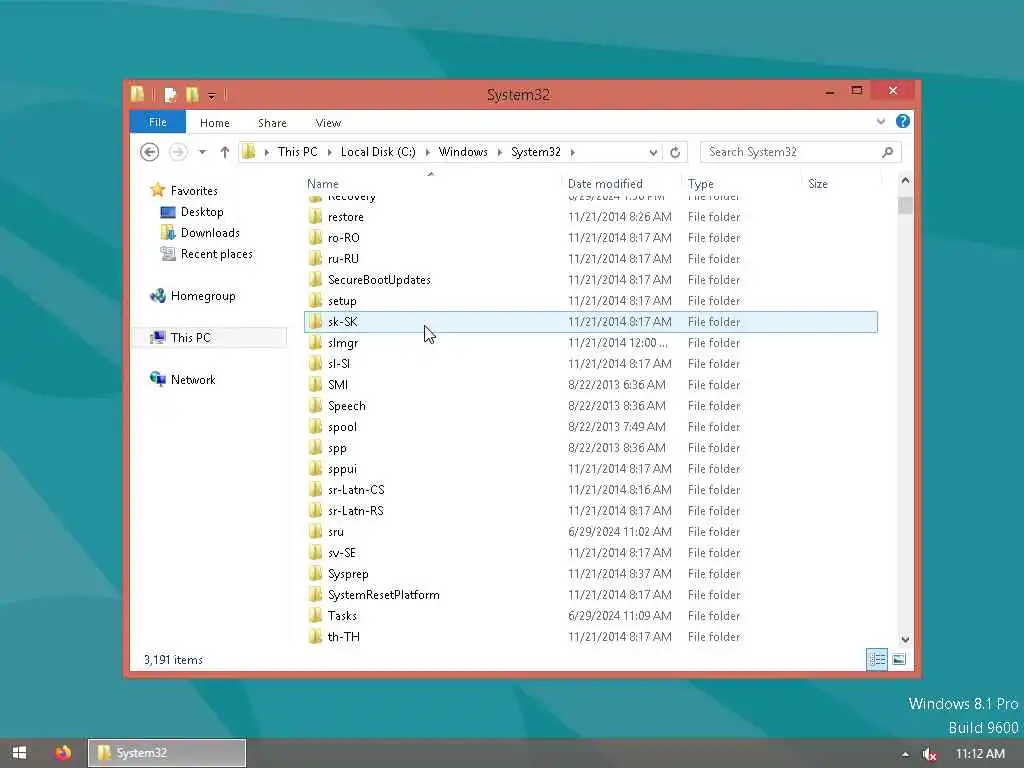Click Windows in the address breadcrumb
The width and height of the screenshot is (1024, 768).
pyautogui.click(x=463, y=152)
